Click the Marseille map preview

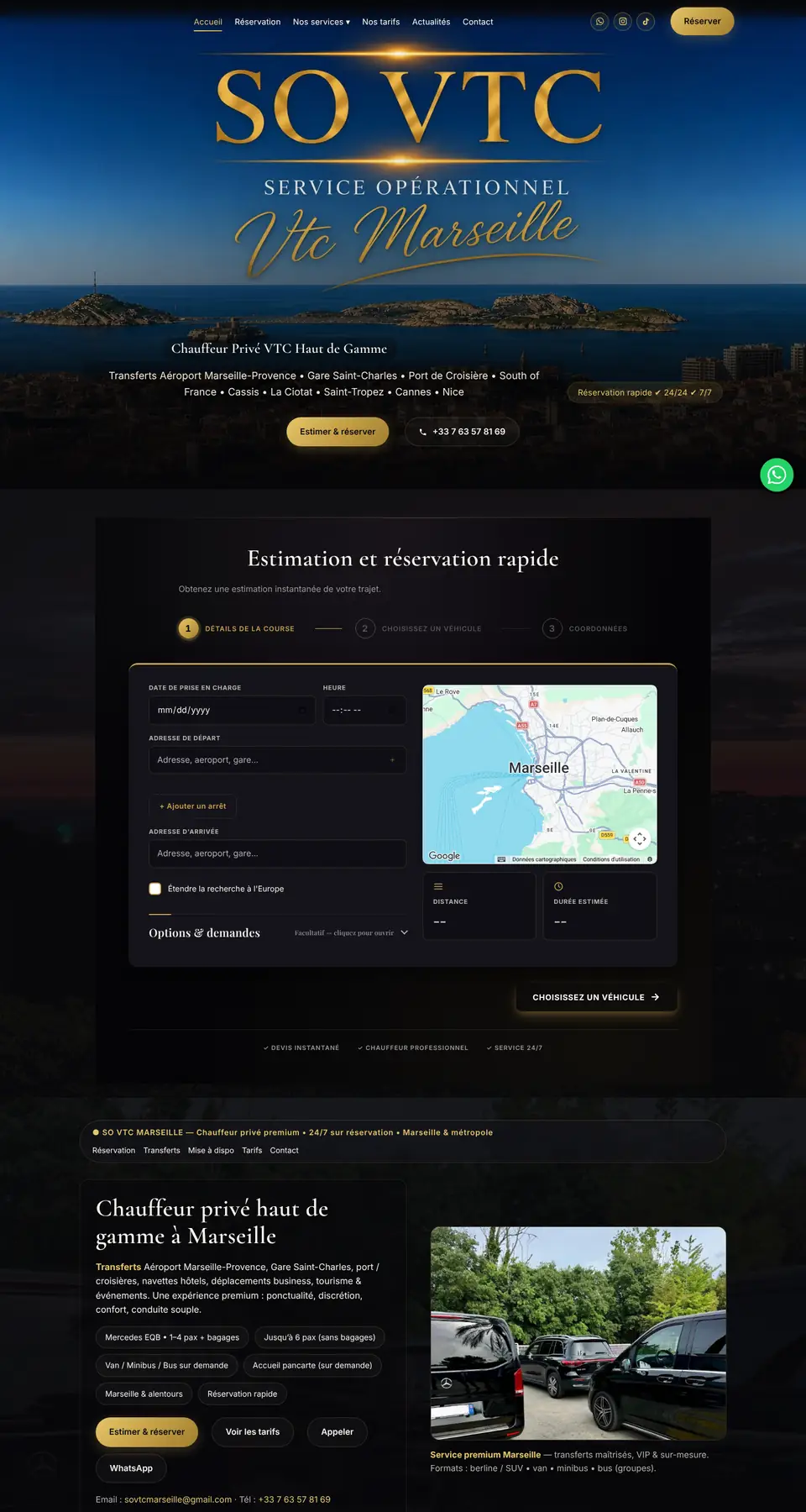point(540,774)
